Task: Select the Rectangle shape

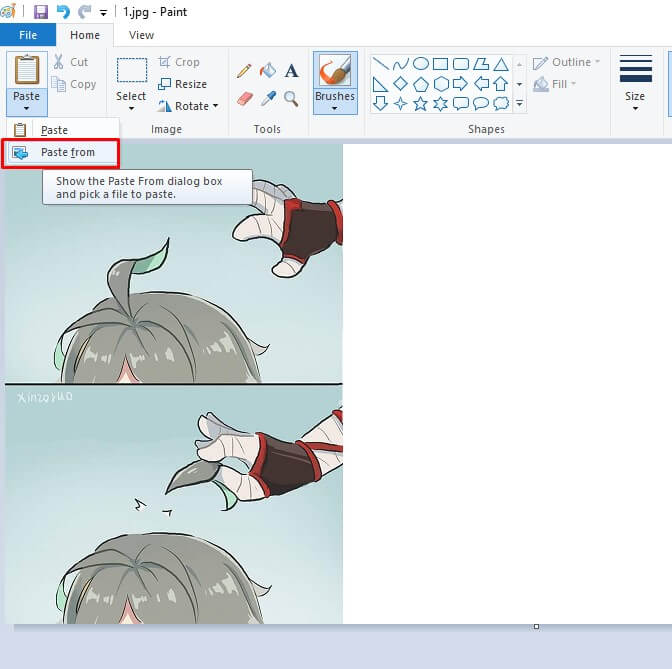Action: (441, 64)
